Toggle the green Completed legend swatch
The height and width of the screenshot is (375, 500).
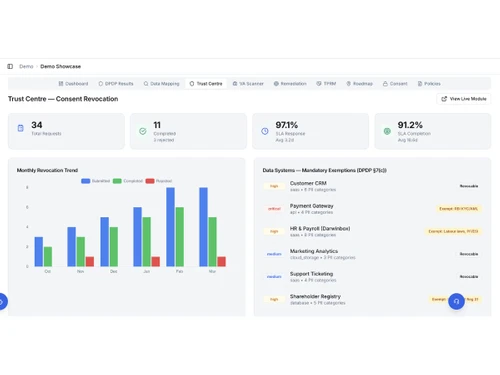point(117,181)
